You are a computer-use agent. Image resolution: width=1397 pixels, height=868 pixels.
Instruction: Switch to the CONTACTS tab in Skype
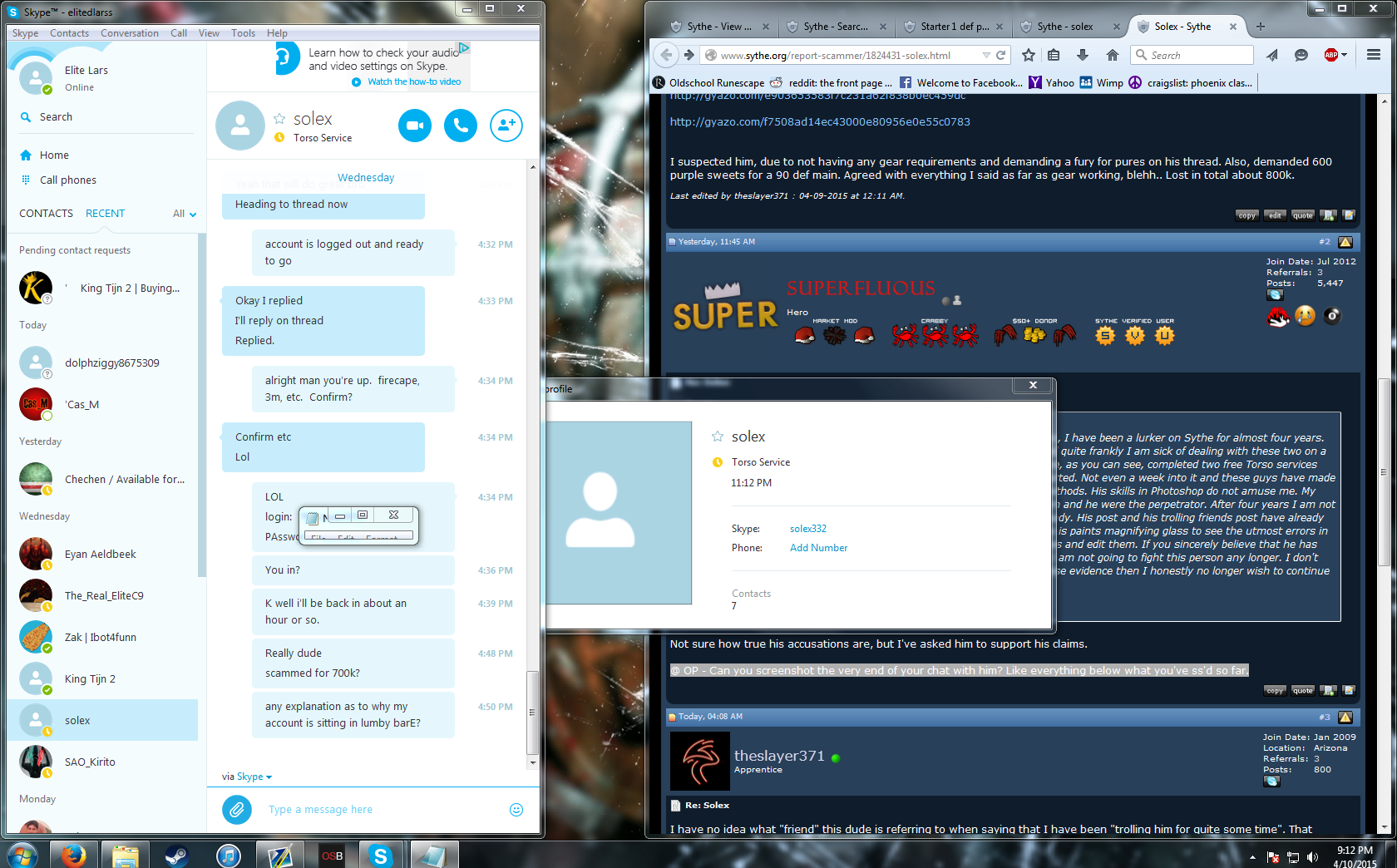pos(47,214)
